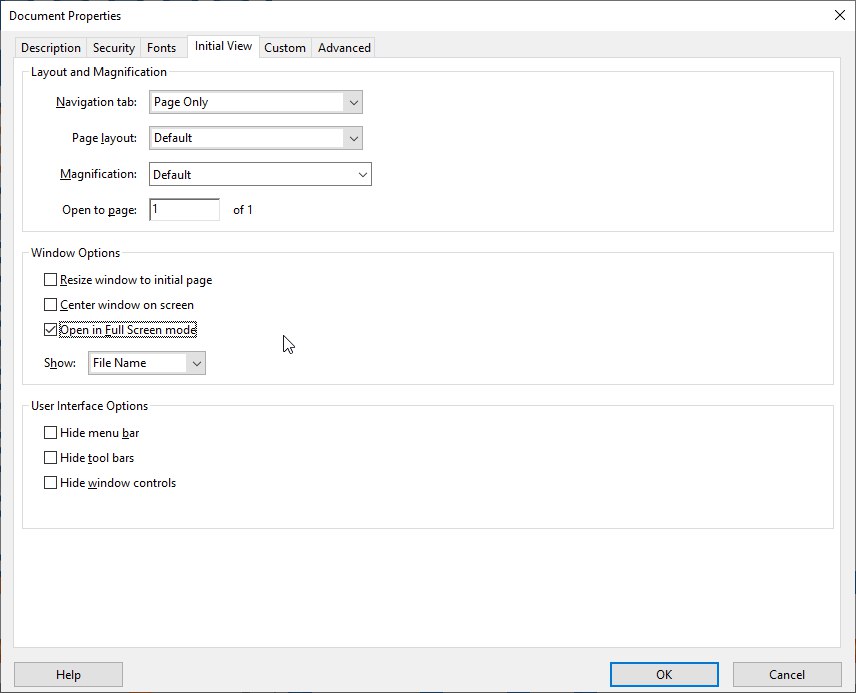Click the Page layout label text
The height and width of the screenshot is (693, 856).
coord(104,138)
